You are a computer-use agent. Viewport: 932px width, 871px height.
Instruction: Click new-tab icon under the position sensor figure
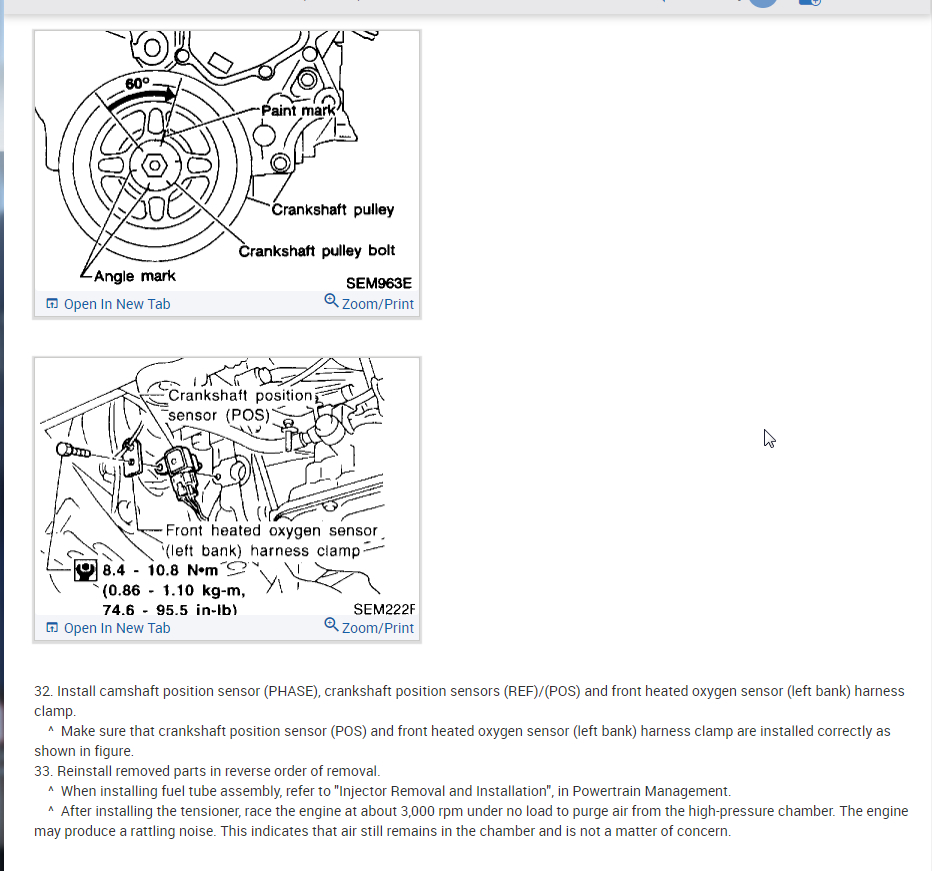click(x=52, y=628)
